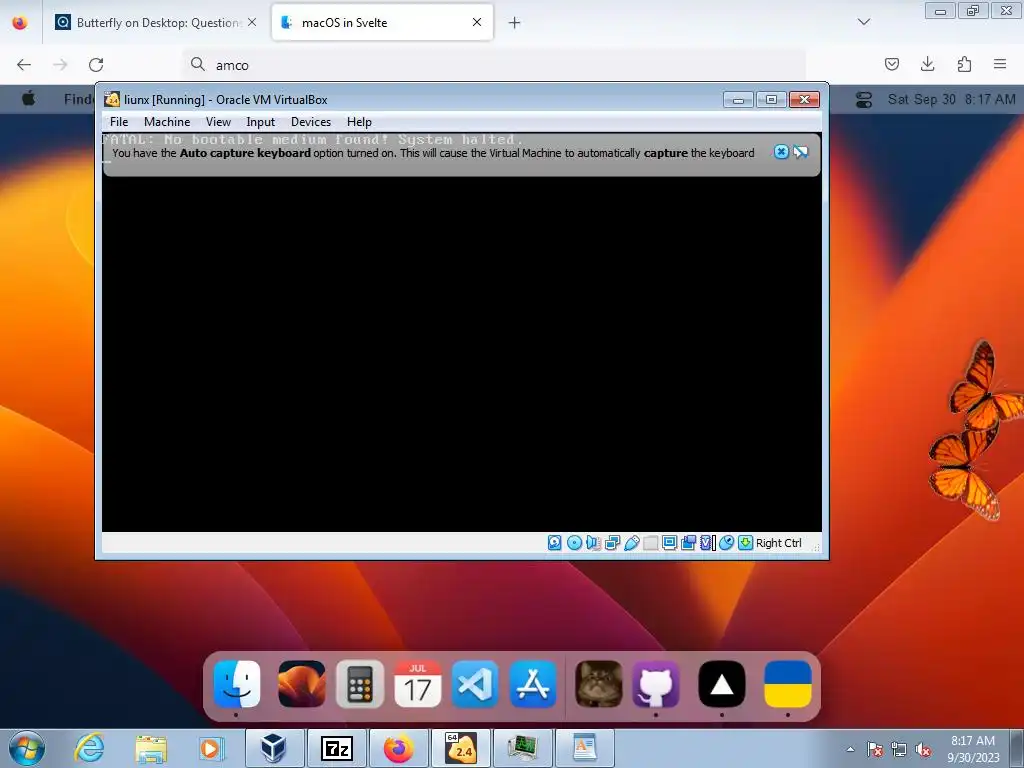Click the Sat Sep 30 menu bar clock
The width and height of the screenshot is (1024, 768).
951,99
